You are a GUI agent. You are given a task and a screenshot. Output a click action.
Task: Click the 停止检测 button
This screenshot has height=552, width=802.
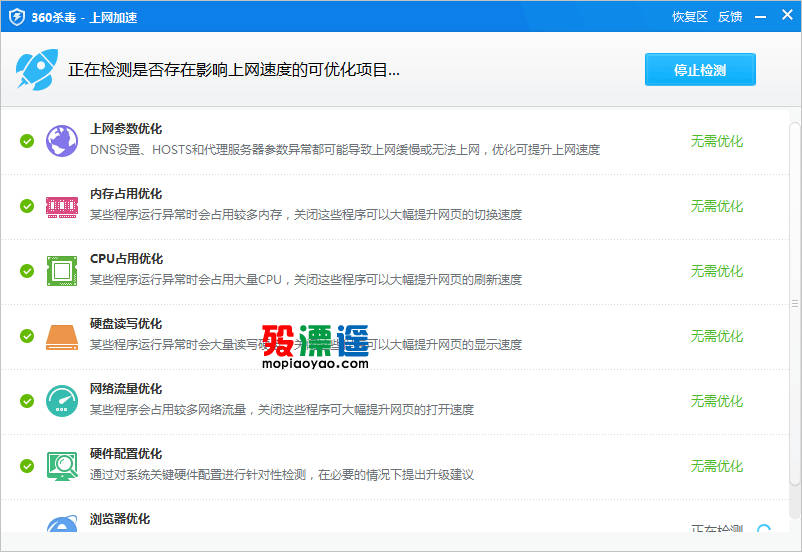point(700,70)
